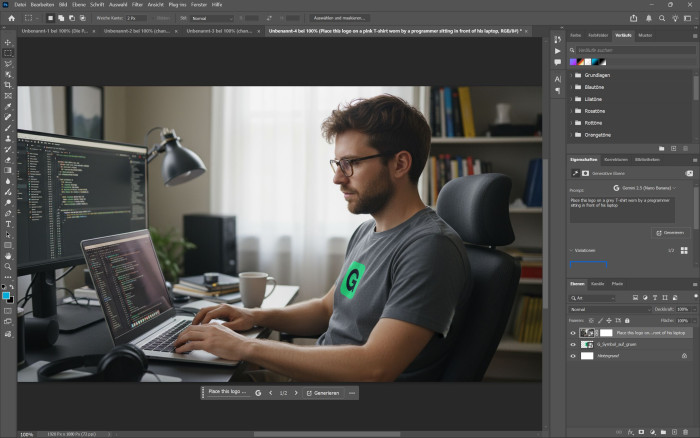Expand the Blautöne gradient folder

click(571, 88)
